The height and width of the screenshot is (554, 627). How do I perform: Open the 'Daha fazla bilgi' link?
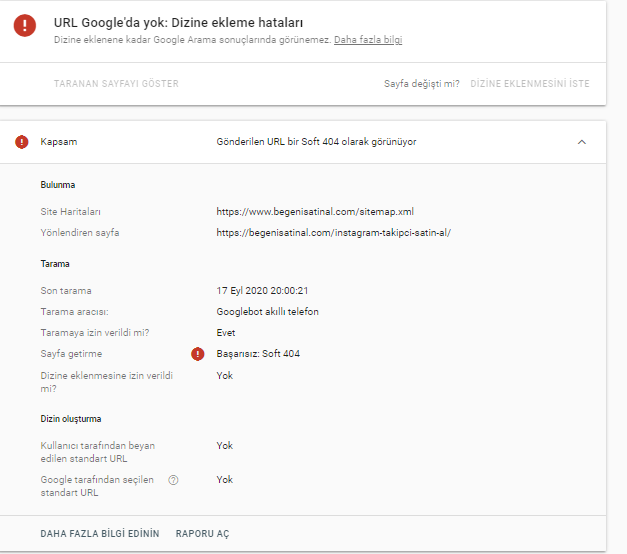[x=368, y=40]
